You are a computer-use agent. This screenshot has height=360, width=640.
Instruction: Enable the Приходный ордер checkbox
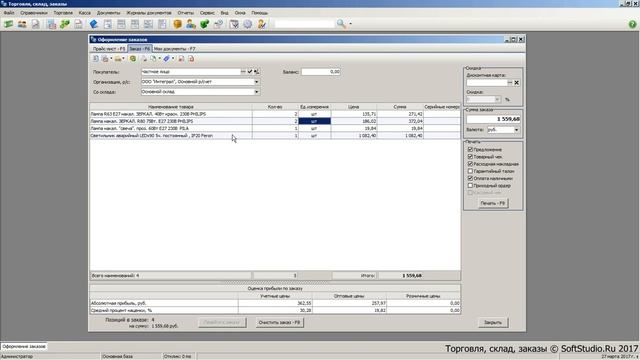pos(470,185)
